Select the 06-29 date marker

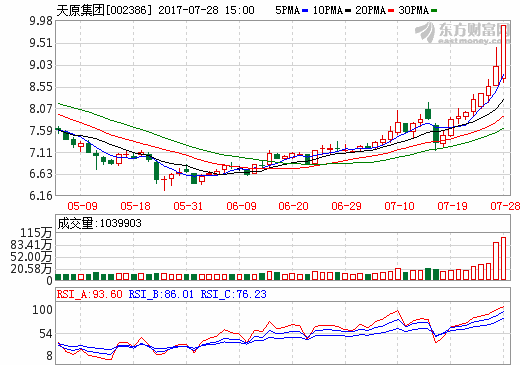[346, 206]
